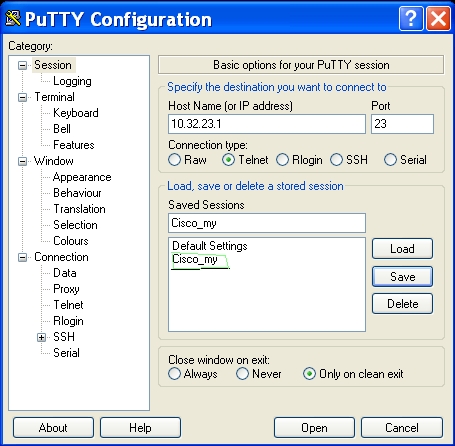
Task: Open the Translation category
Action: coord(79,209)
